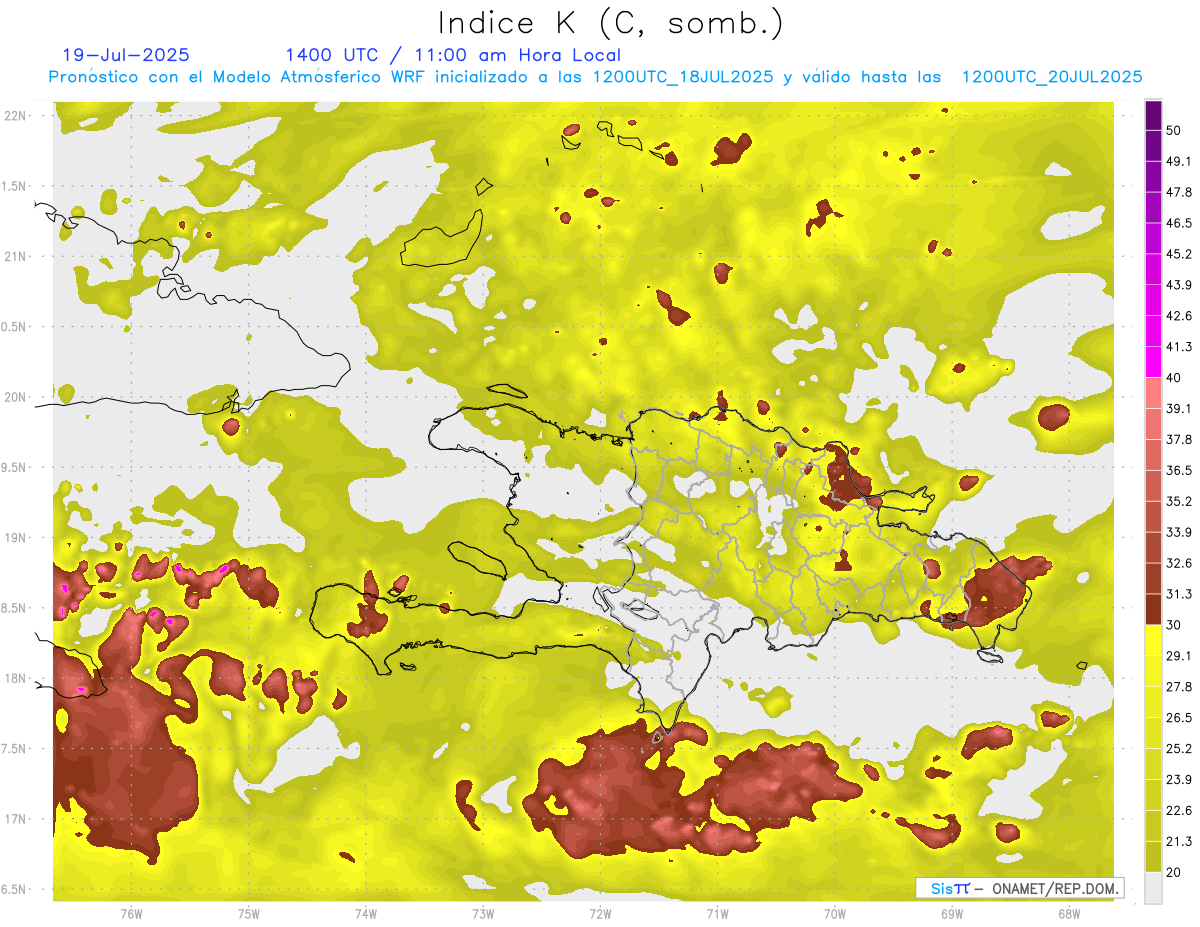
Task: Click the "0.5N" latitude axis label
Action: pos(14,327)
